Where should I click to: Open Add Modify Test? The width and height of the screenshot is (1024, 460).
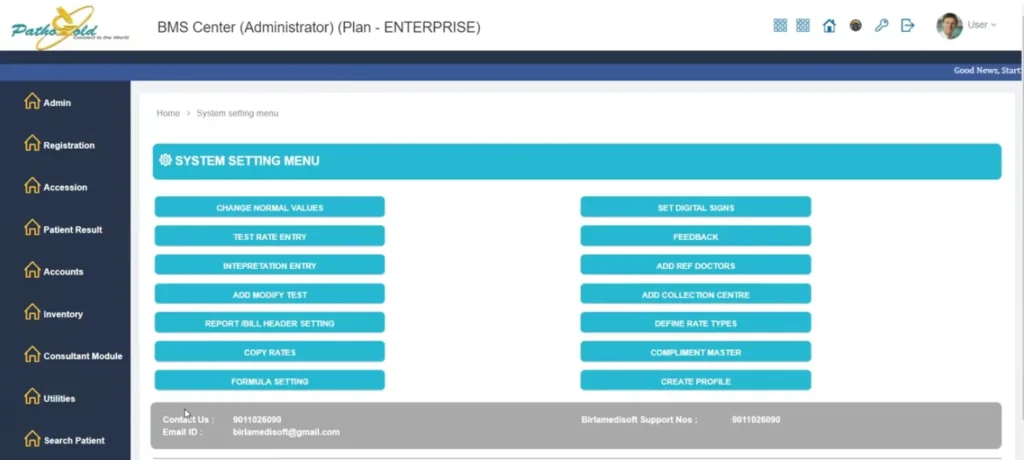tap(270, 294)
